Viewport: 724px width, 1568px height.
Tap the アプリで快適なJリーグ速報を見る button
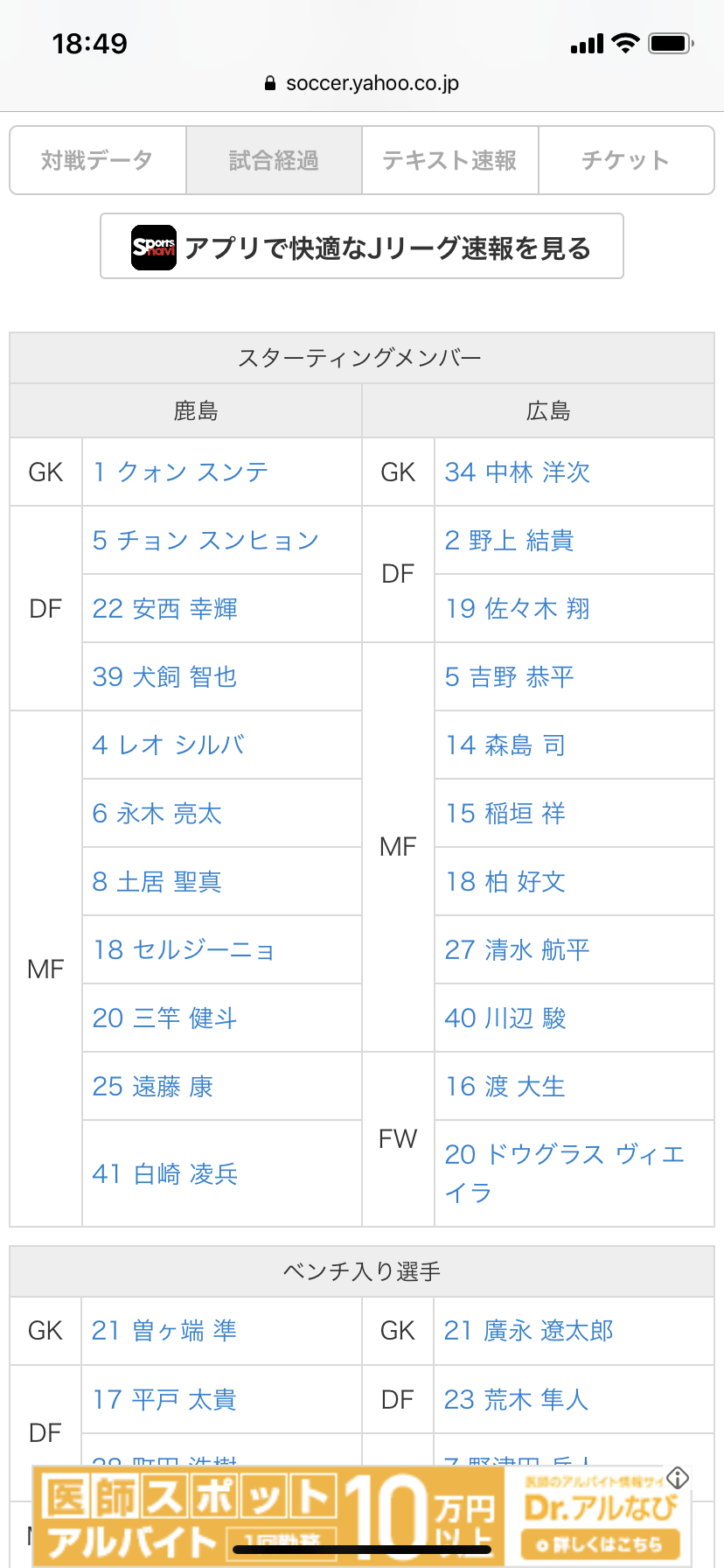tap(362, 248)
